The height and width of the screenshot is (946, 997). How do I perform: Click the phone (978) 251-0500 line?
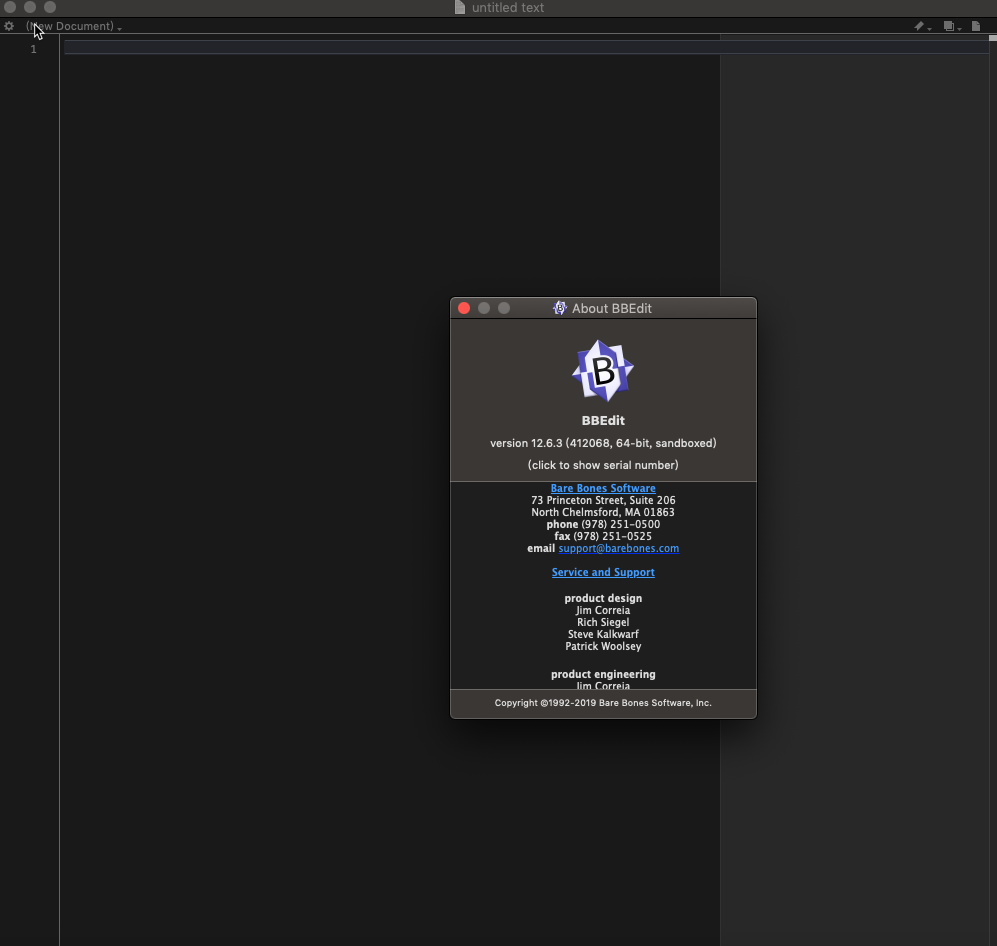[x=603, y=524]
